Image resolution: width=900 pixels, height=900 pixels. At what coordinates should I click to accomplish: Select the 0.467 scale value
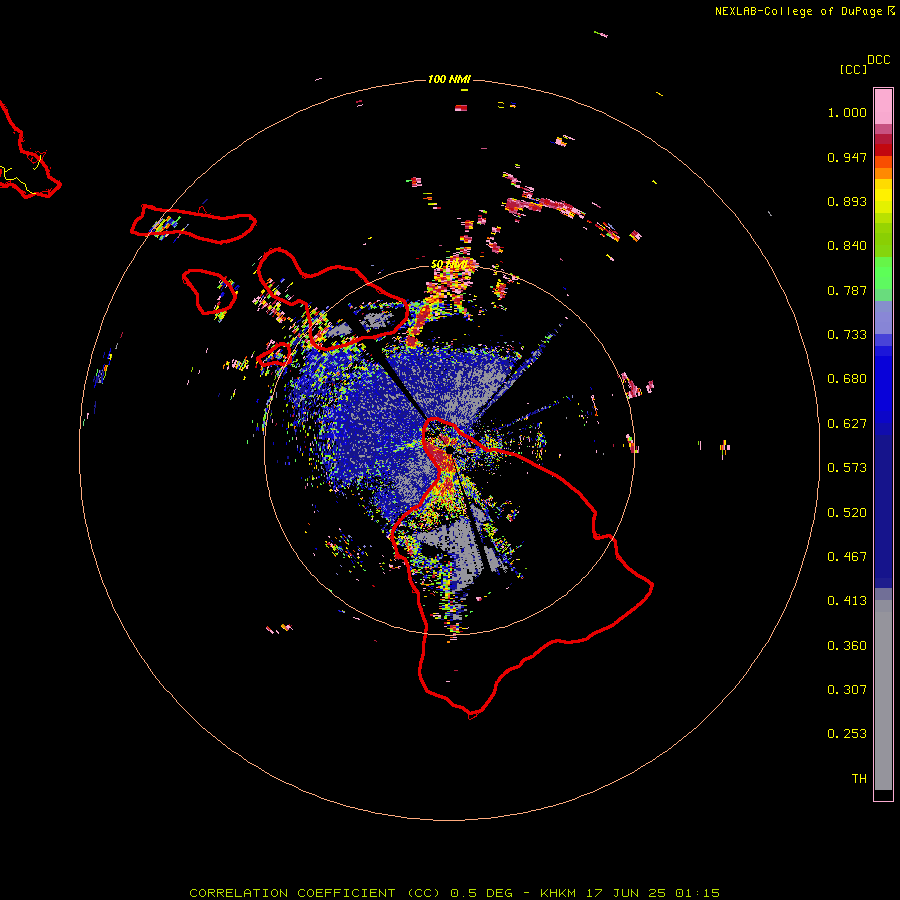[x=847, y=557]
